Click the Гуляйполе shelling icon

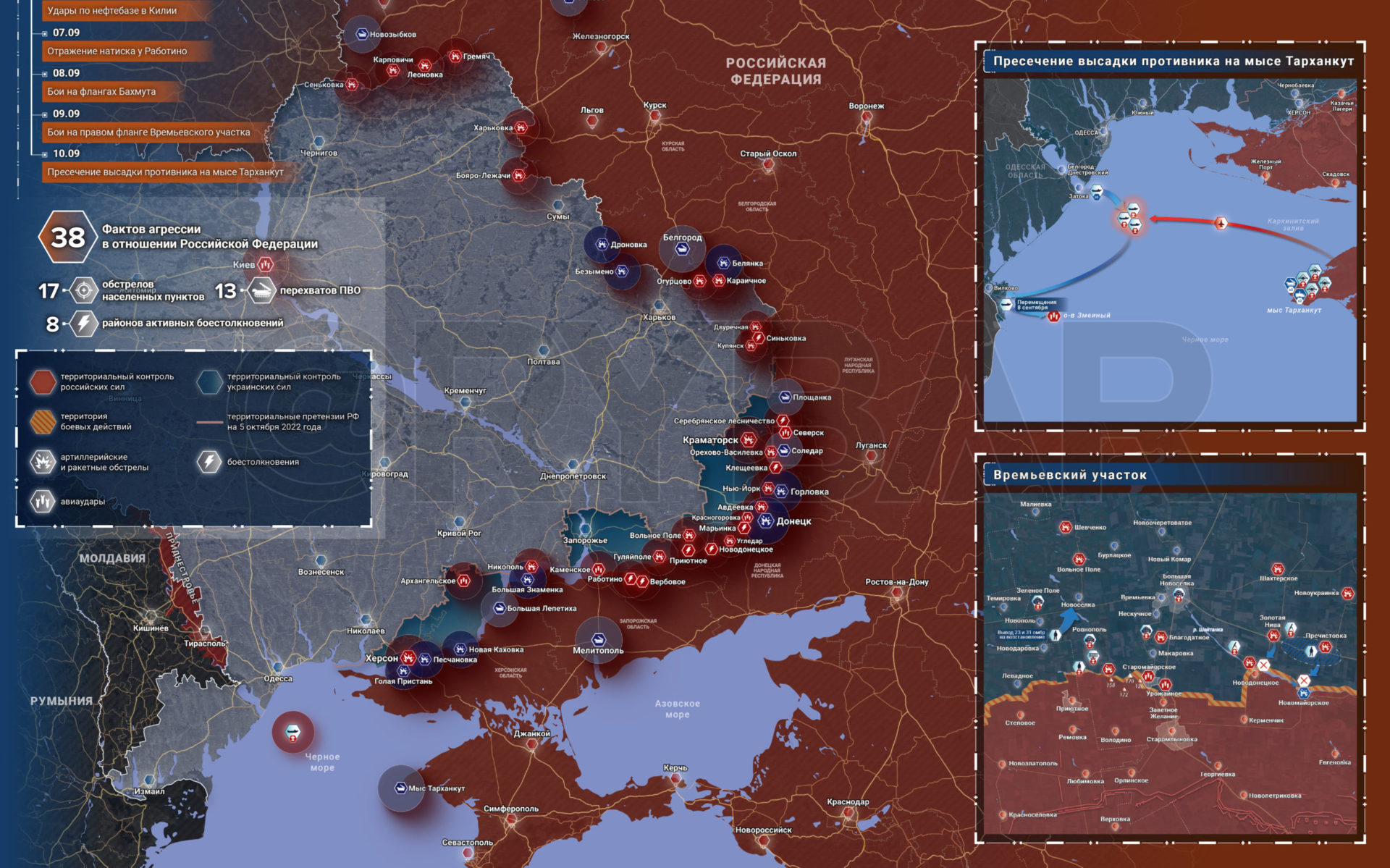pos(659,556)
